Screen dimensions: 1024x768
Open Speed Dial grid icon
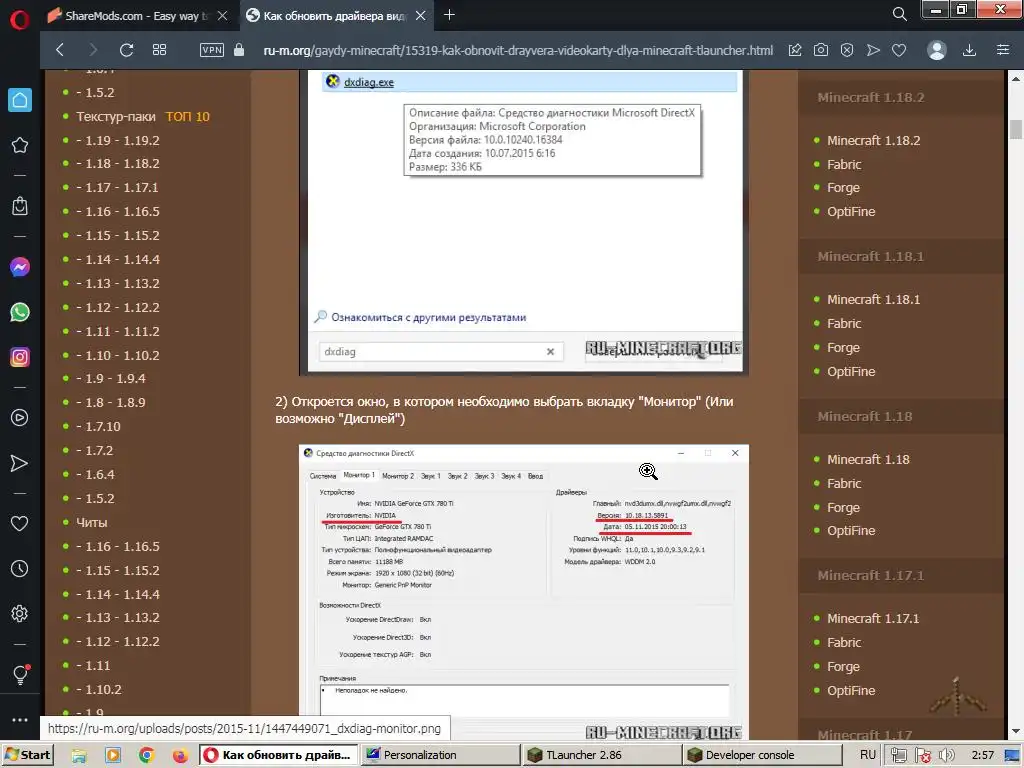point(159,50)
